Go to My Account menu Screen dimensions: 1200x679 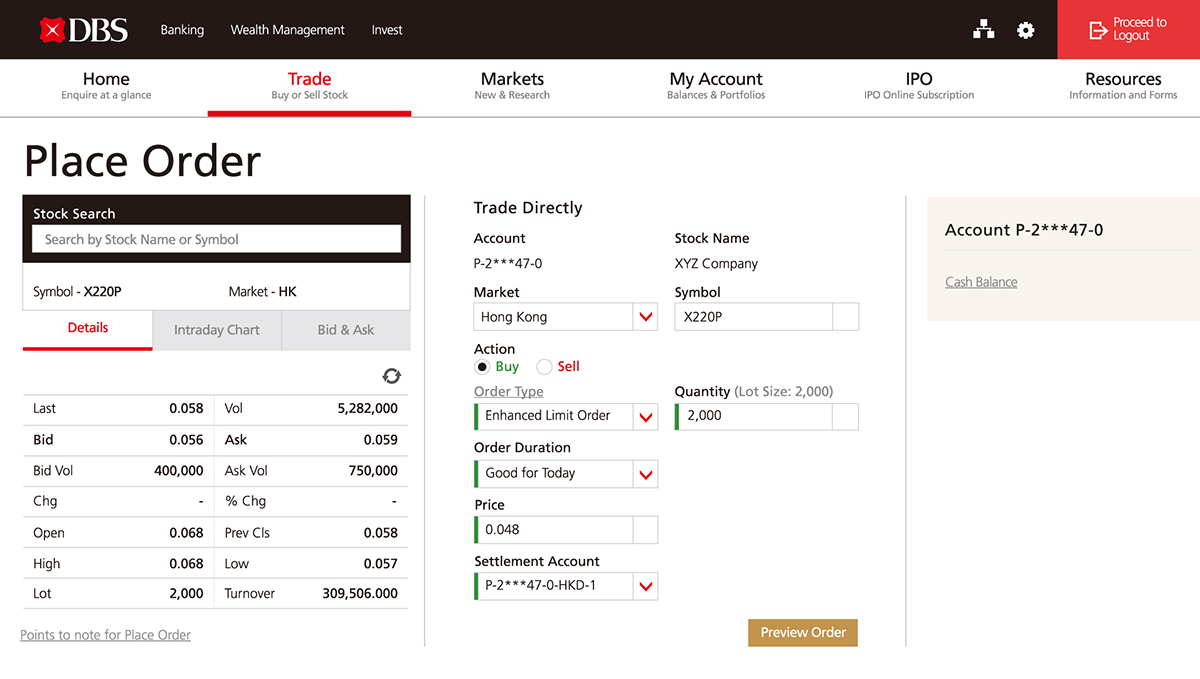[716, 85]
